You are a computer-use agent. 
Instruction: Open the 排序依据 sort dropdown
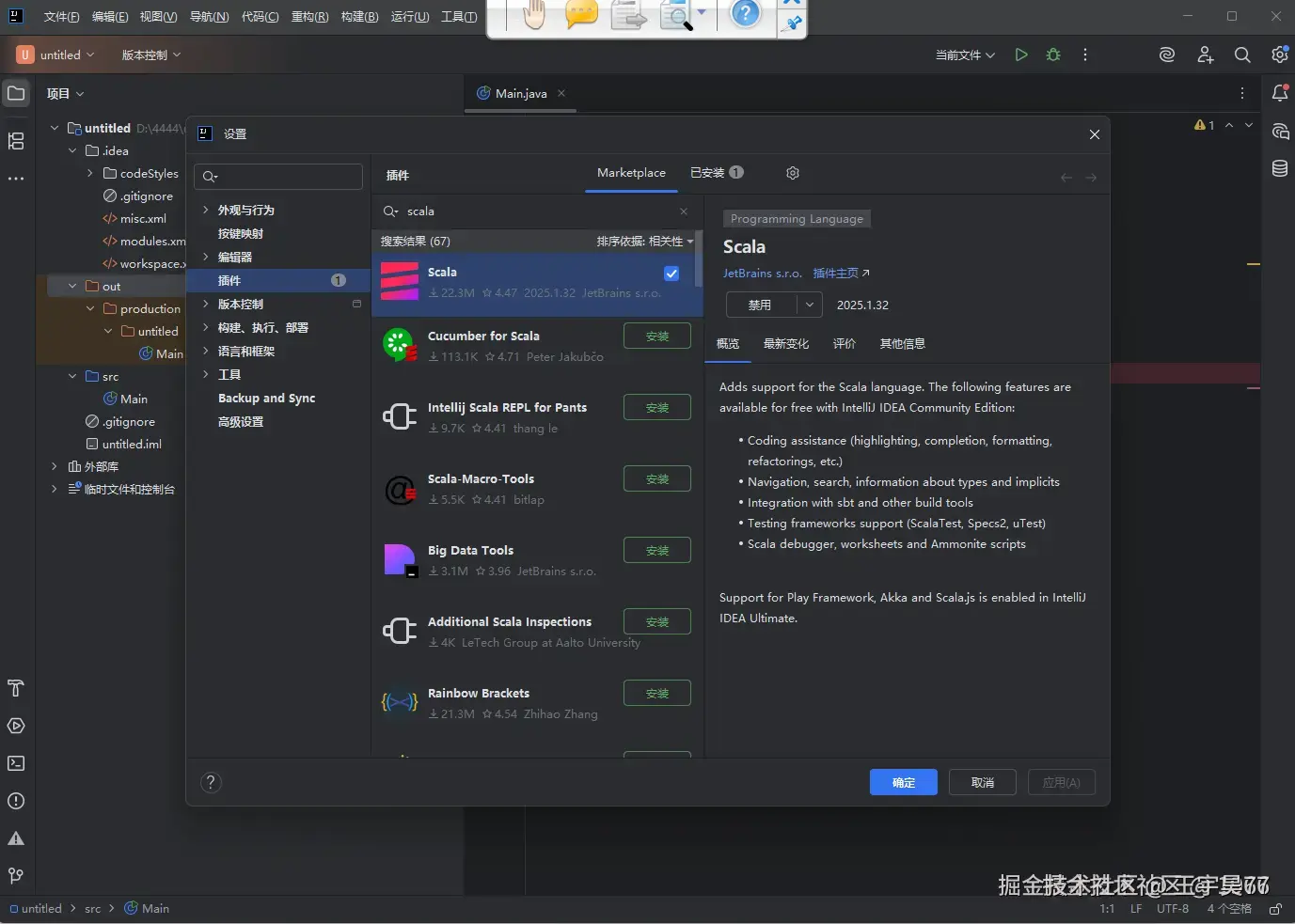pyautogui.click(x=644, y=242)
